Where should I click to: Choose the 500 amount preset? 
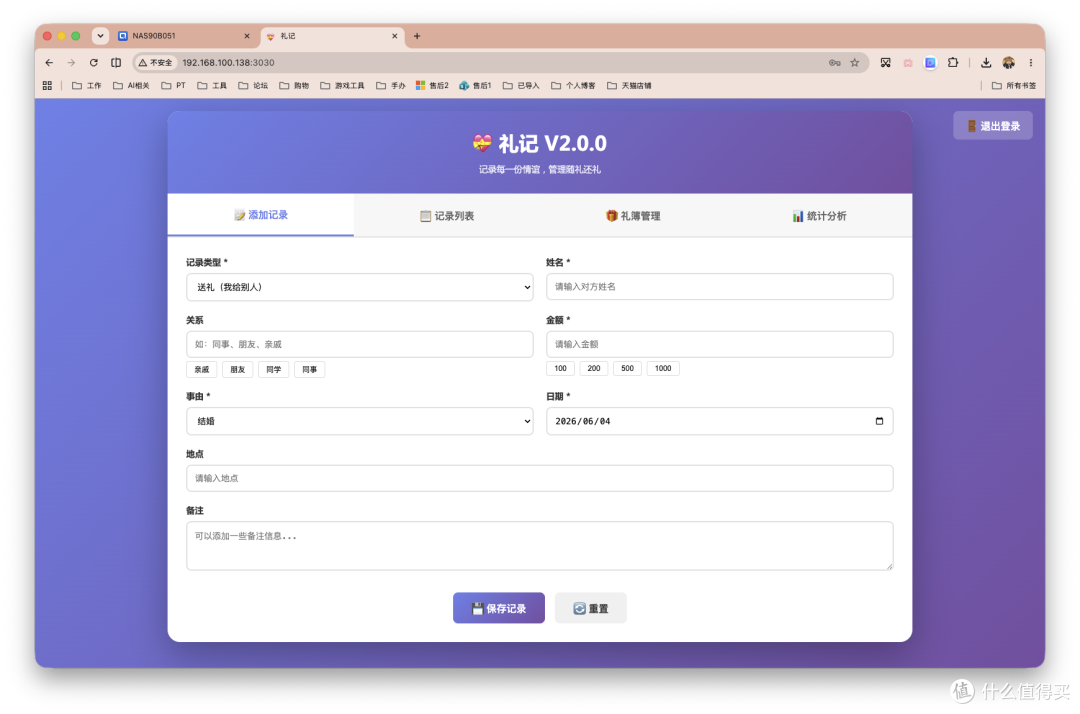pos(627,368)
